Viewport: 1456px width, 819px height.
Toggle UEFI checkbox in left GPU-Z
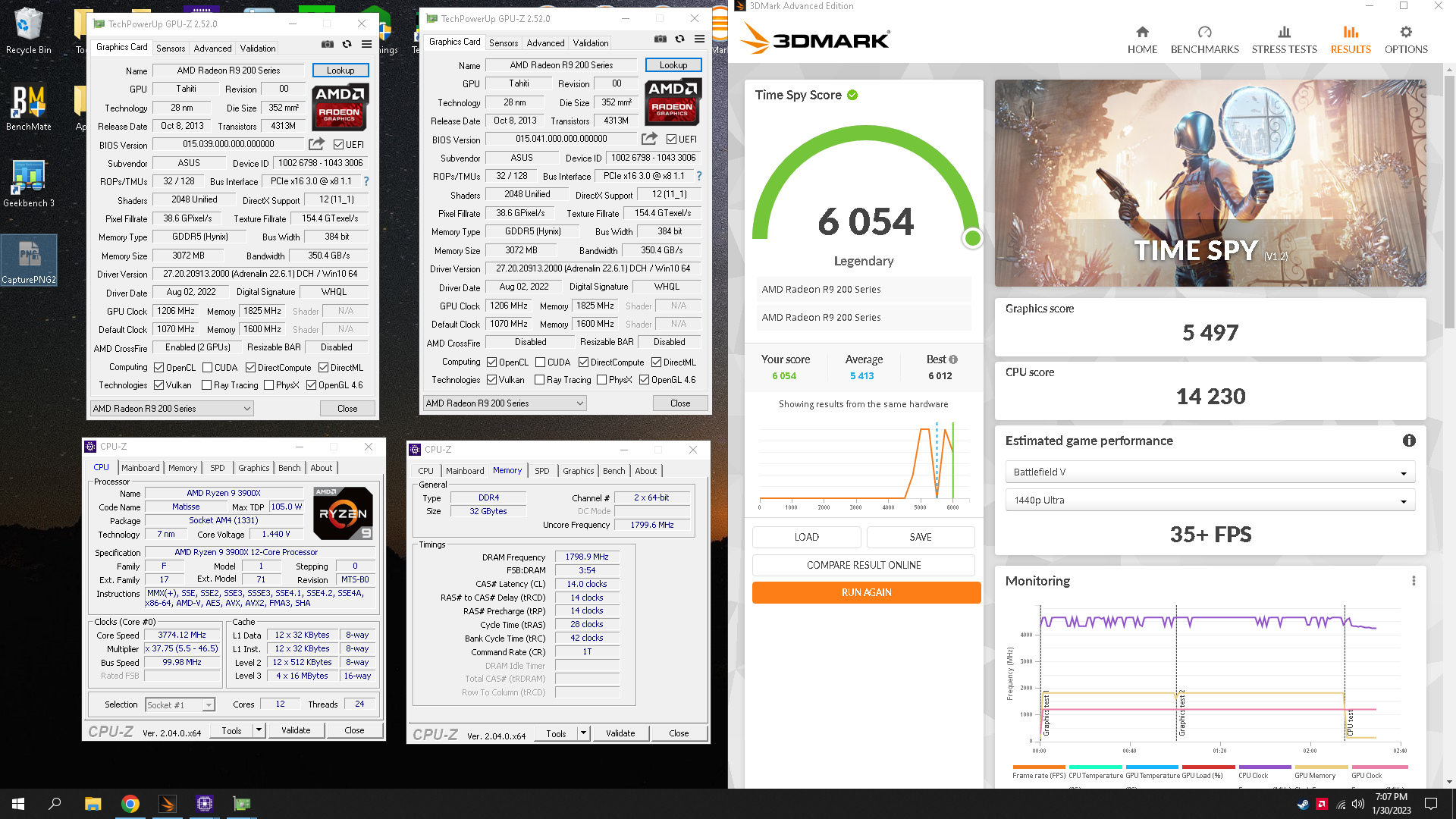point(338,145)
